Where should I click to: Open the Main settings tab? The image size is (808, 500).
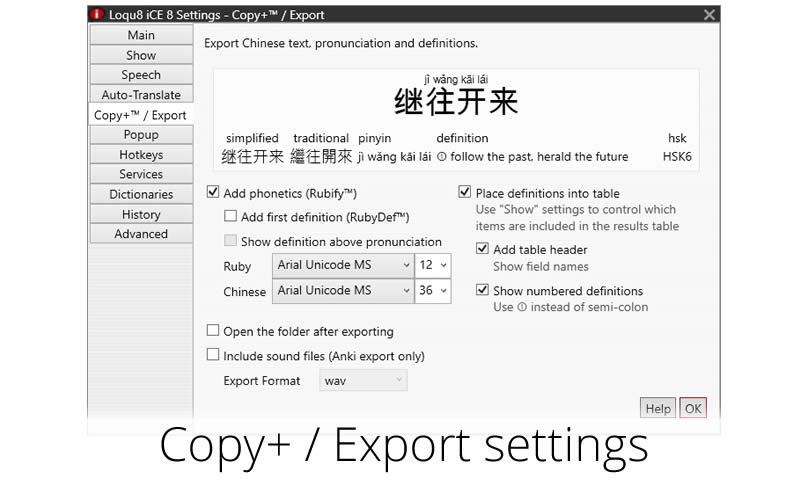[x=141, y=35]
